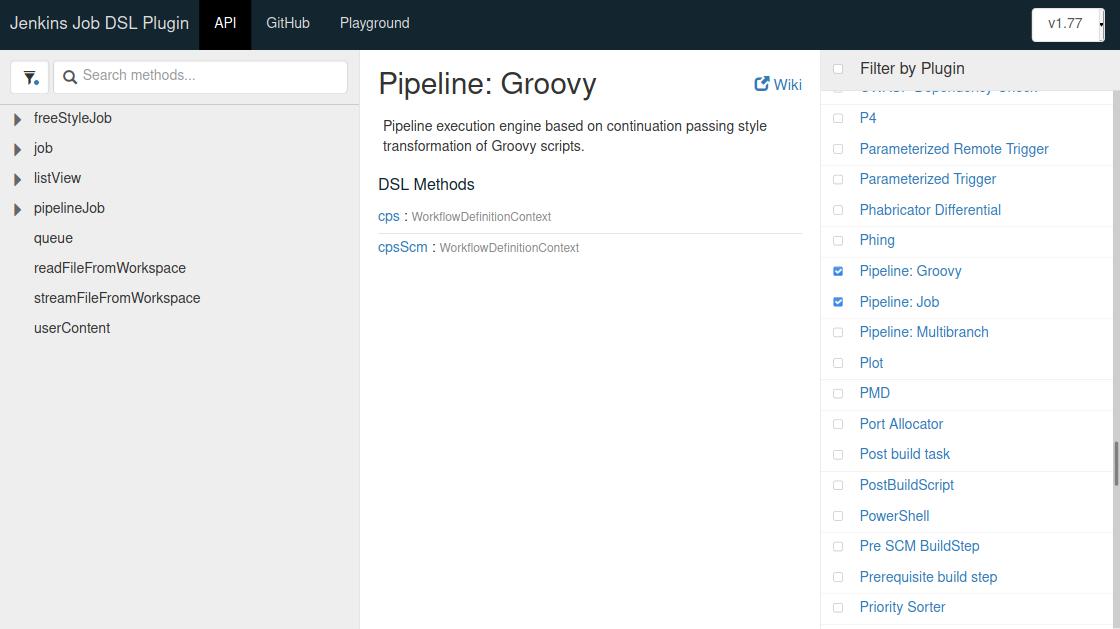Click the Search methods input field

point(200,77)
